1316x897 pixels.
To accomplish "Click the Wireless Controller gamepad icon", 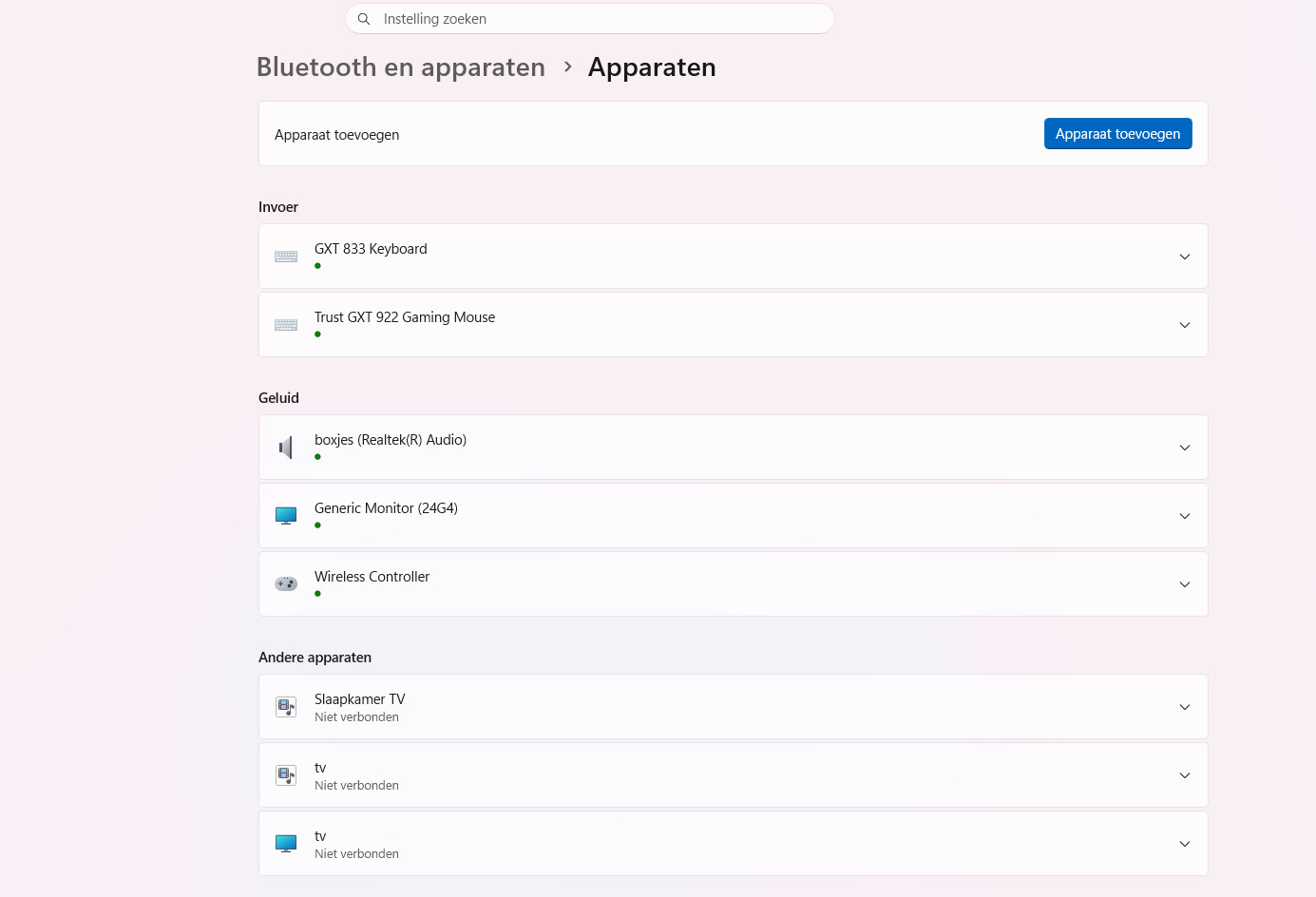I will (x=286, y=583).
